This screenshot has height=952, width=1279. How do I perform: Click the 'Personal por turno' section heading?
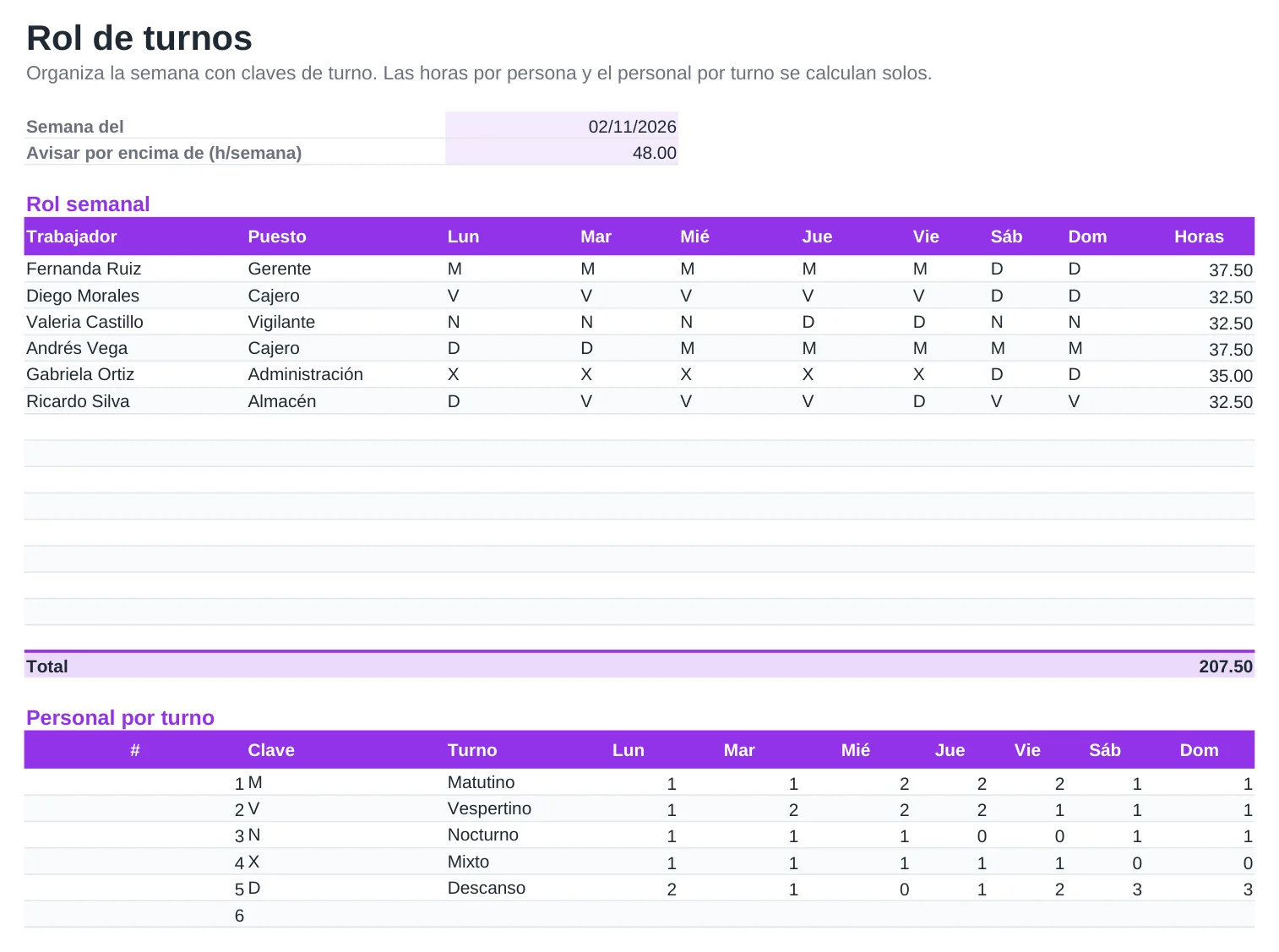[120, 718]
